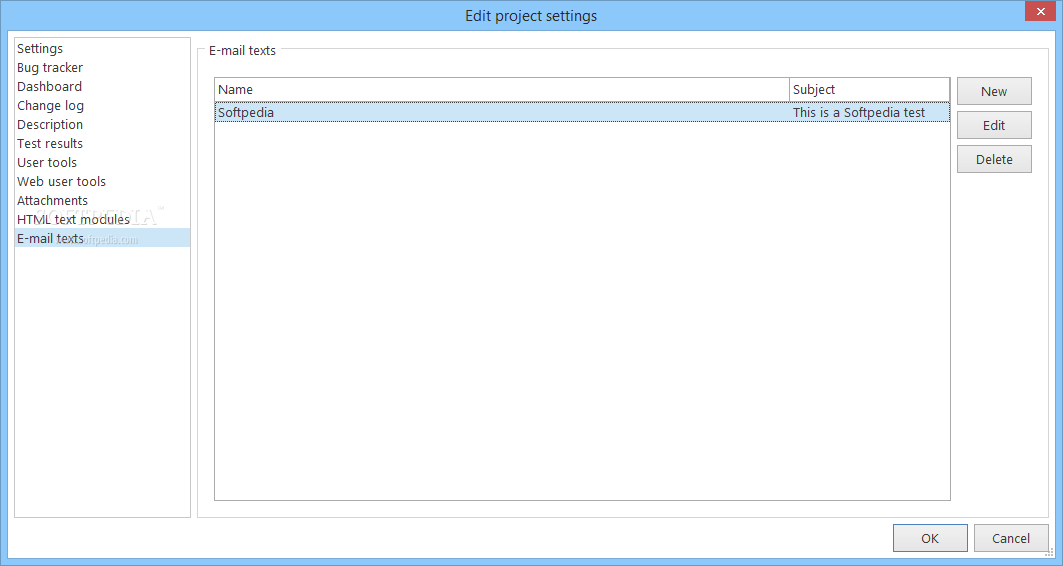
Task: Sort by the Subject column header
Action: pos(870,89)
